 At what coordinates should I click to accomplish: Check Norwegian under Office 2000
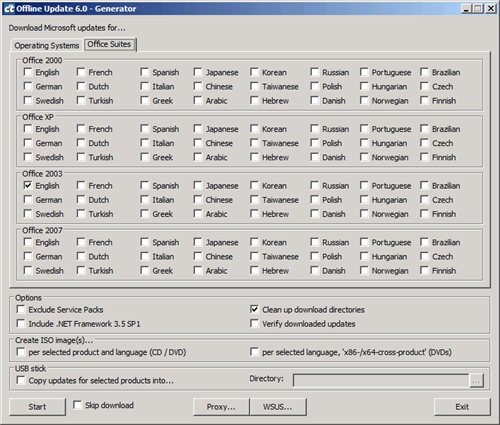coord(364,100)
